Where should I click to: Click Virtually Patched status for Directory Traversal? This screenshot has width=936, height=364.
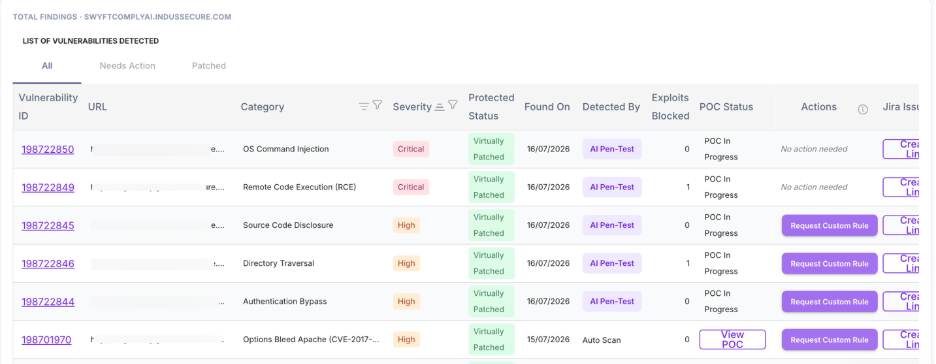(491, 264)
